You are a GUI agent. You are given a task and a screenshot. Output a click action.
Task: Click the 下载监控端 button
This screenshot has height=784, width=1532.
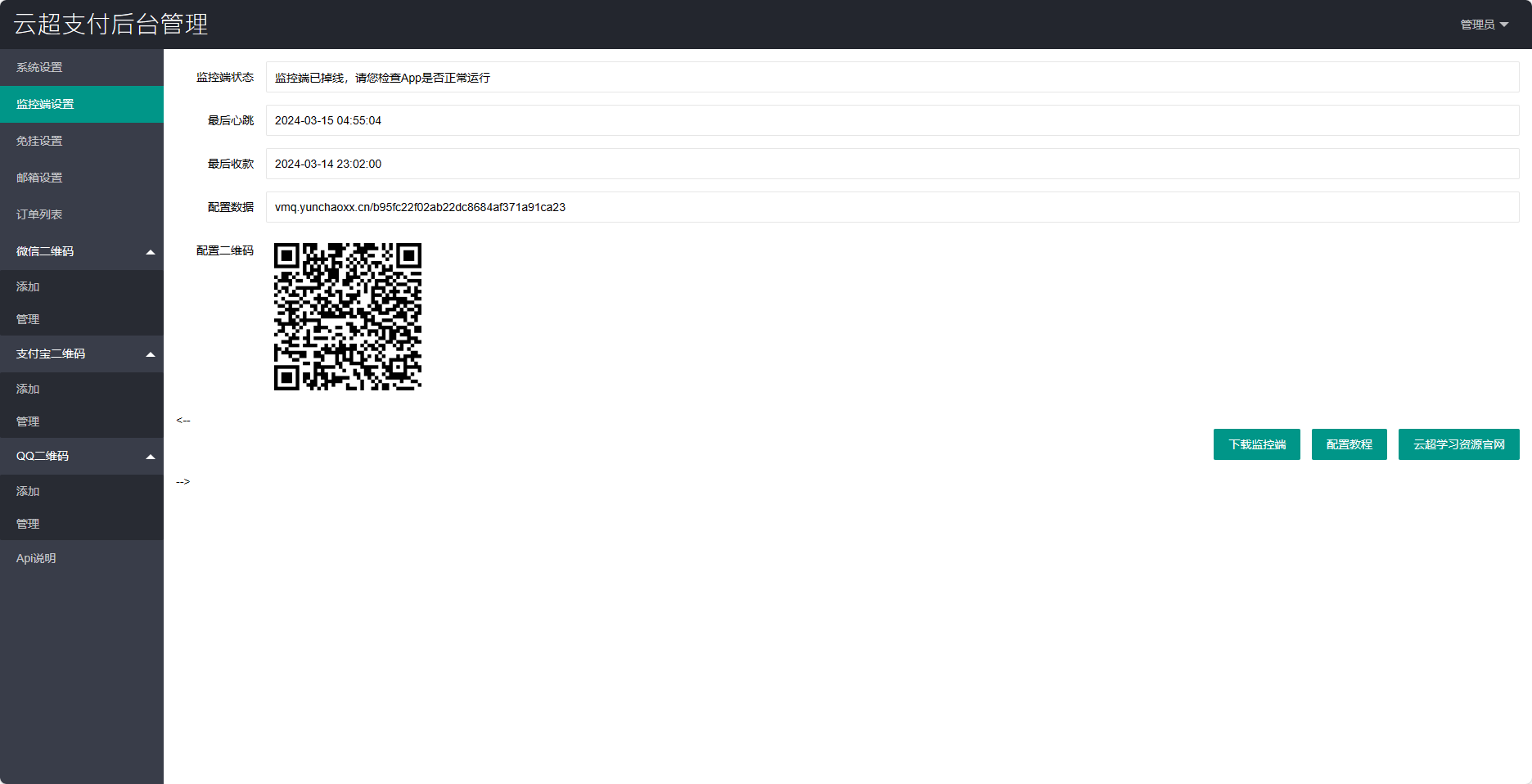coord(1256,444)
